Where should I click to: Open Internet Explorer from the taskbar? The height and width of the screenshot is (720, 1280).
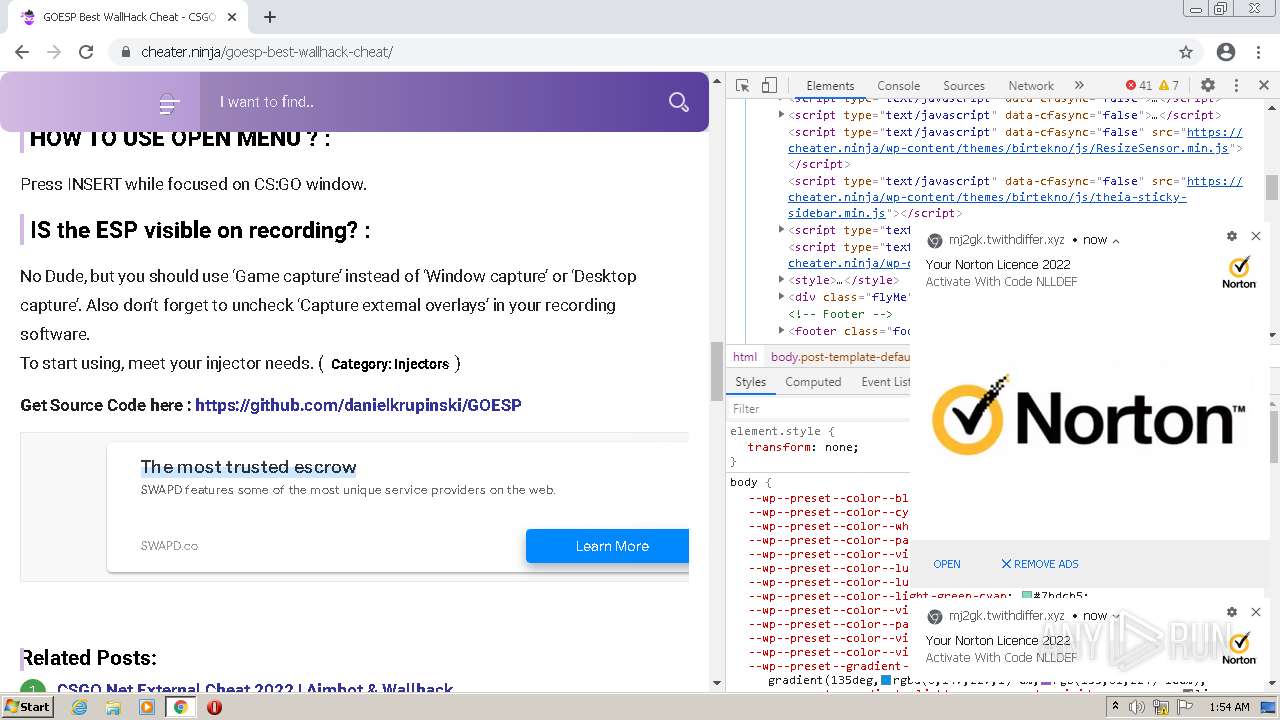pos(80,707)
